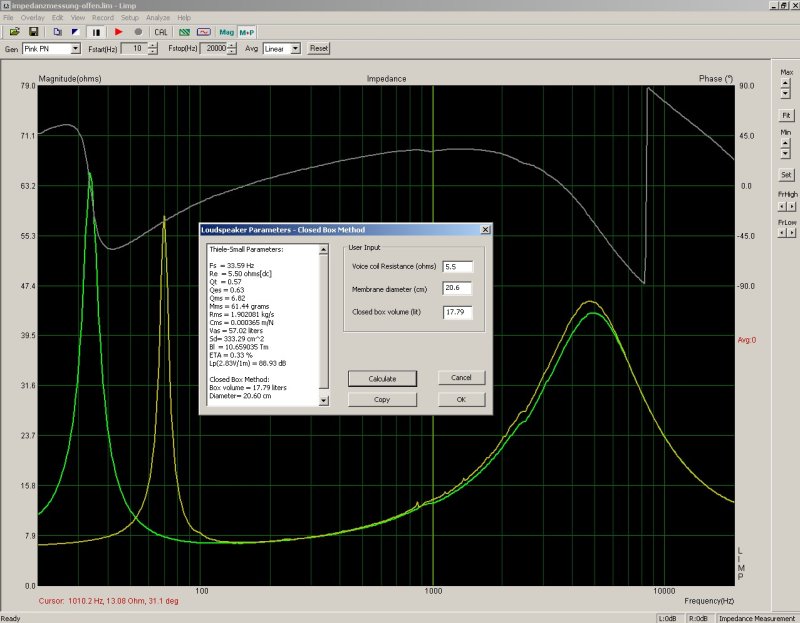Click the Open file folder icon

coord(13,32)
